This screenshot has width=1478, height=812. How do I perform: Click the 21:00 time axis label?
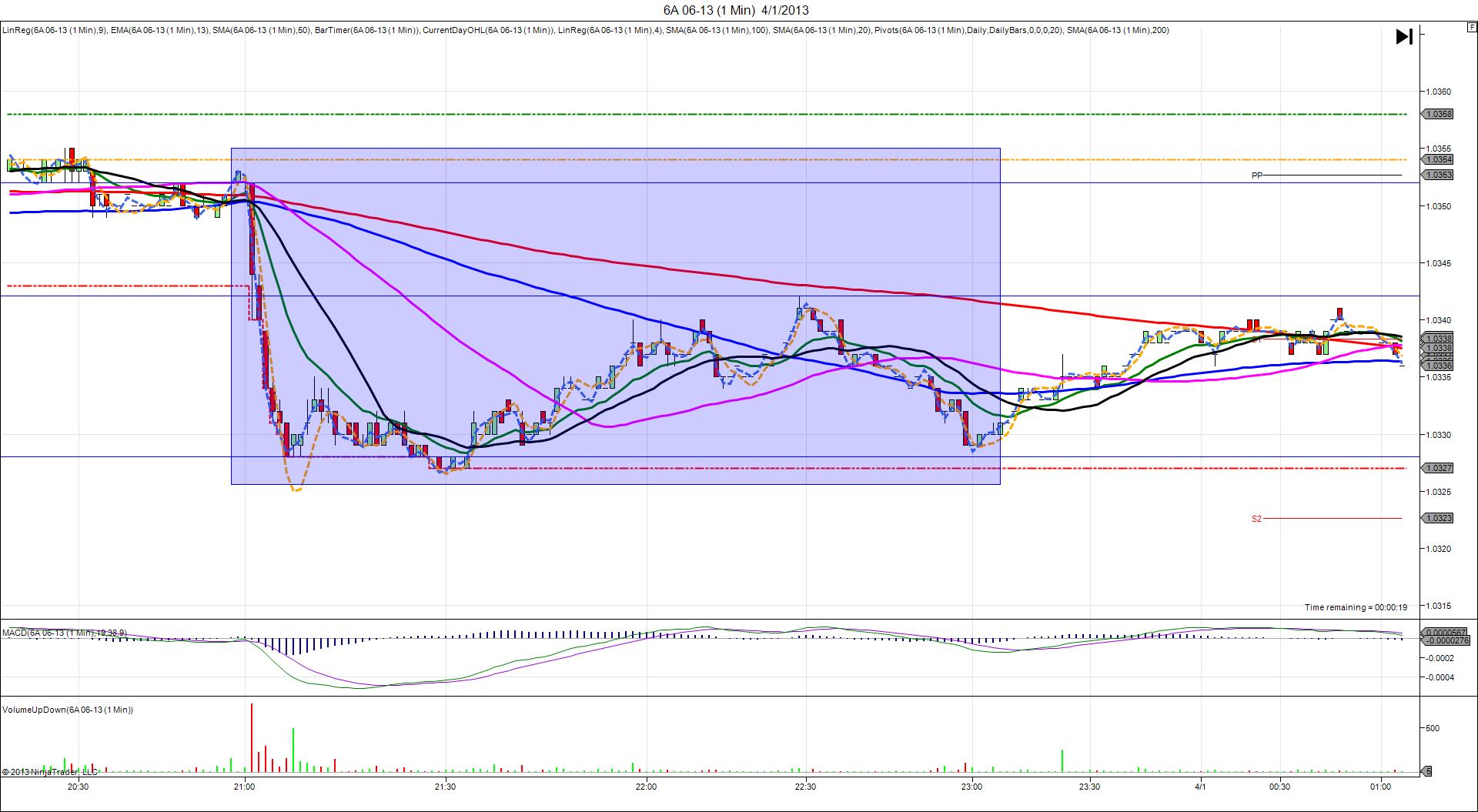click(244, 787)
